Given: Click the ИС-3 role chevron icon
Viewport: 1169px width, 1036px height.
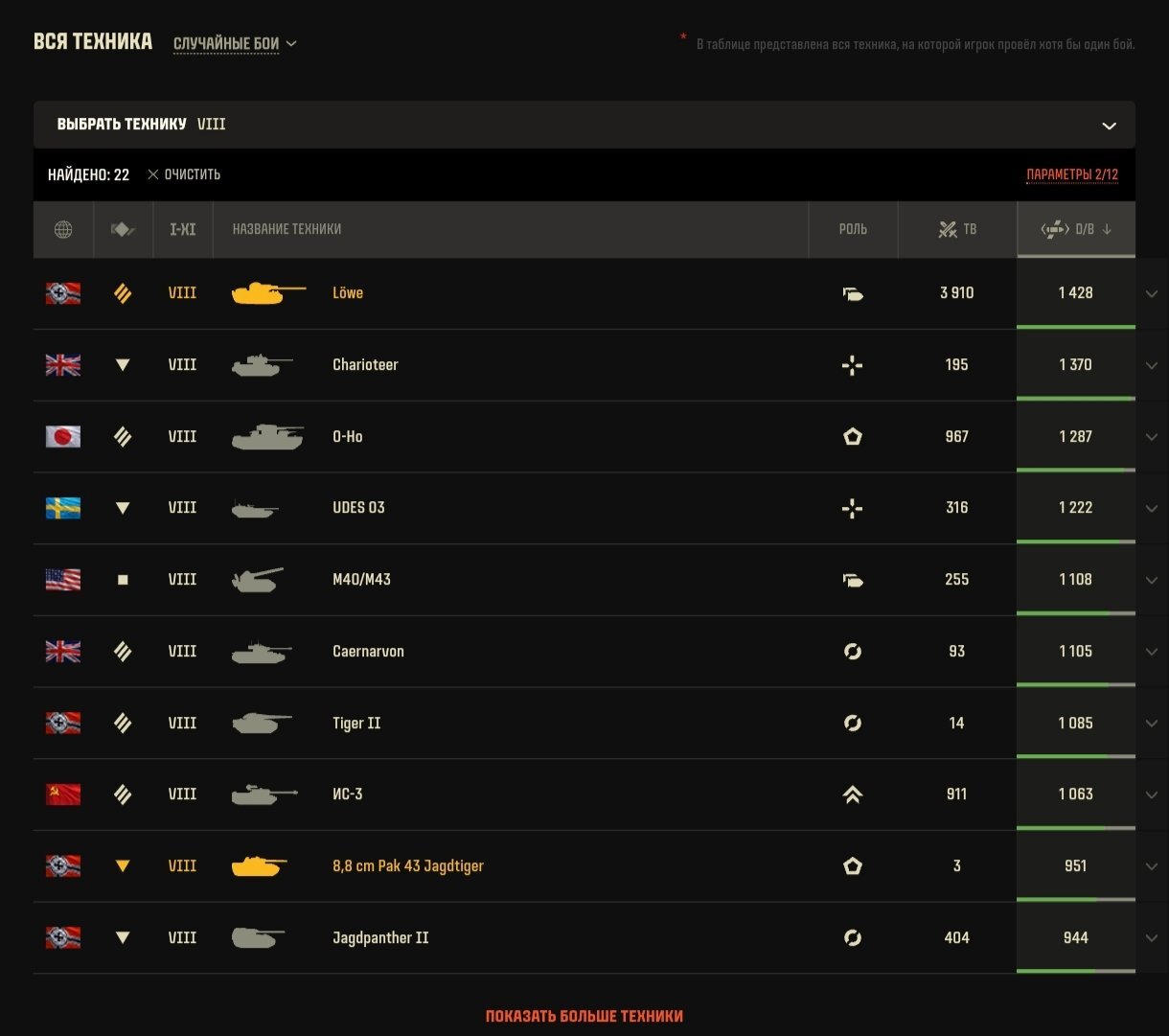Looking at the screenshot, I should 853,794.
